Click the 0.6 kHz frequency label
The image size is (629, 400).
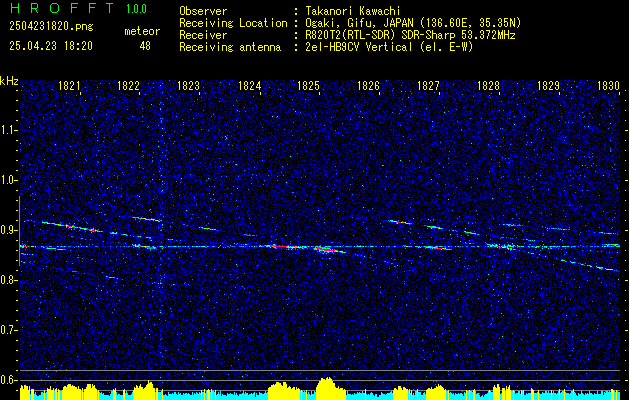click(x=9, y=380)
